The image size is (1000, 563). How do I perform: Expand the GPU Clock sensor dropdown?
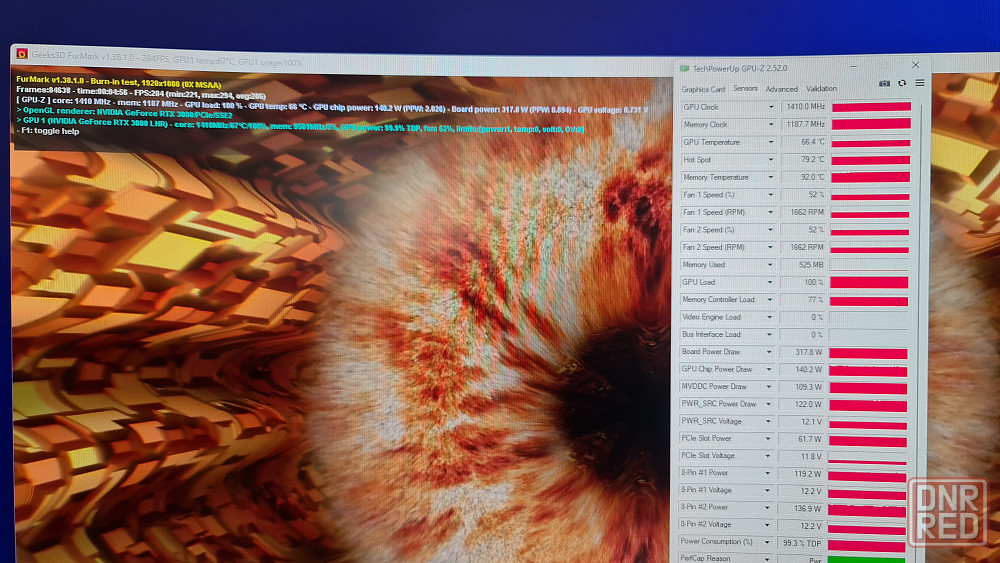coord(770,107)
